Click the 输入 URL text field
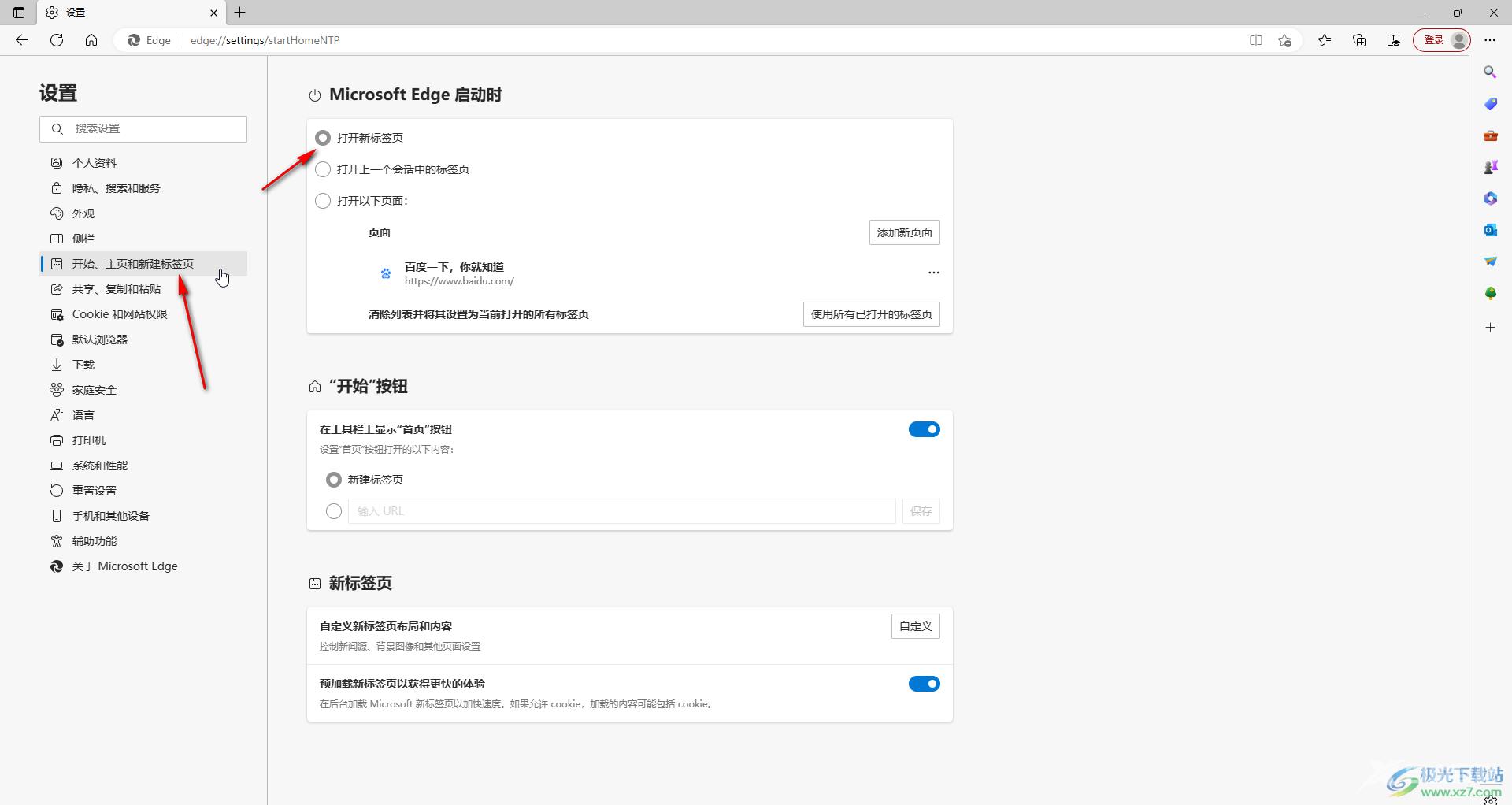This screenshot has width=1512, height=805. (621, 511)
